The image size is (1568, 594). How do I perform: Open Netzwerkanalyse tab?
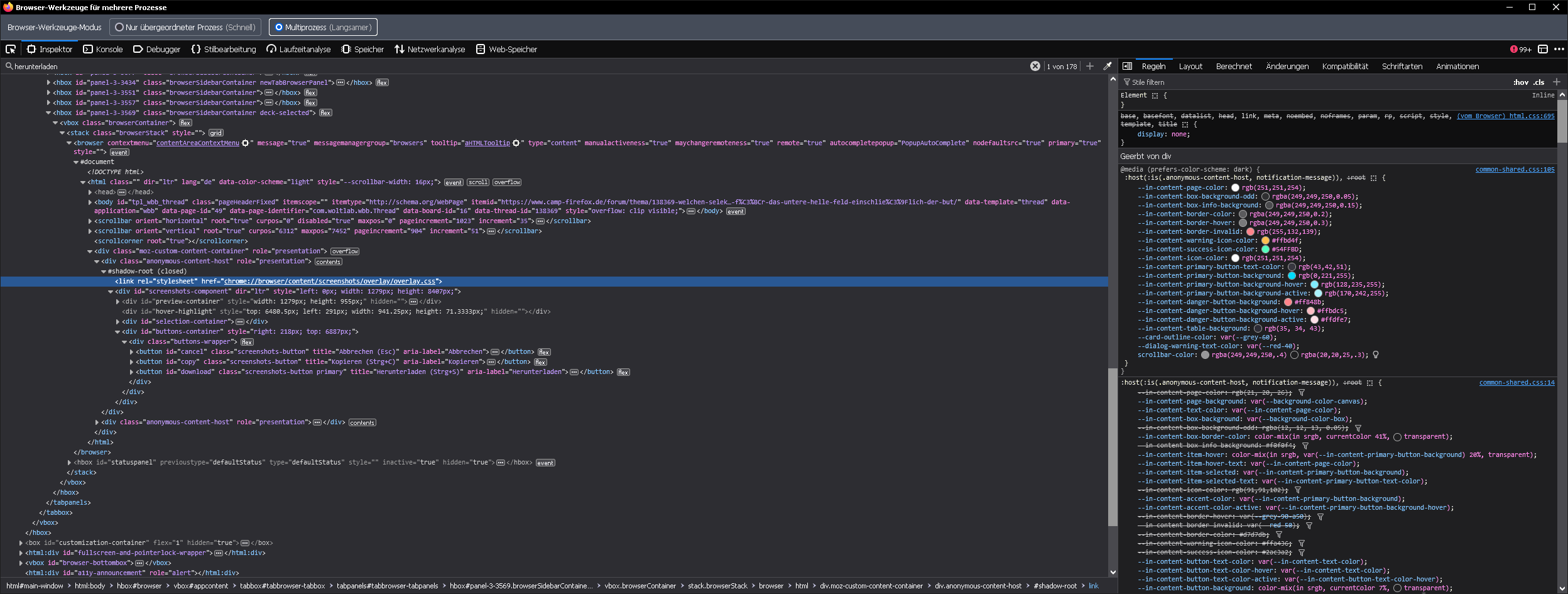click(430, 49)
